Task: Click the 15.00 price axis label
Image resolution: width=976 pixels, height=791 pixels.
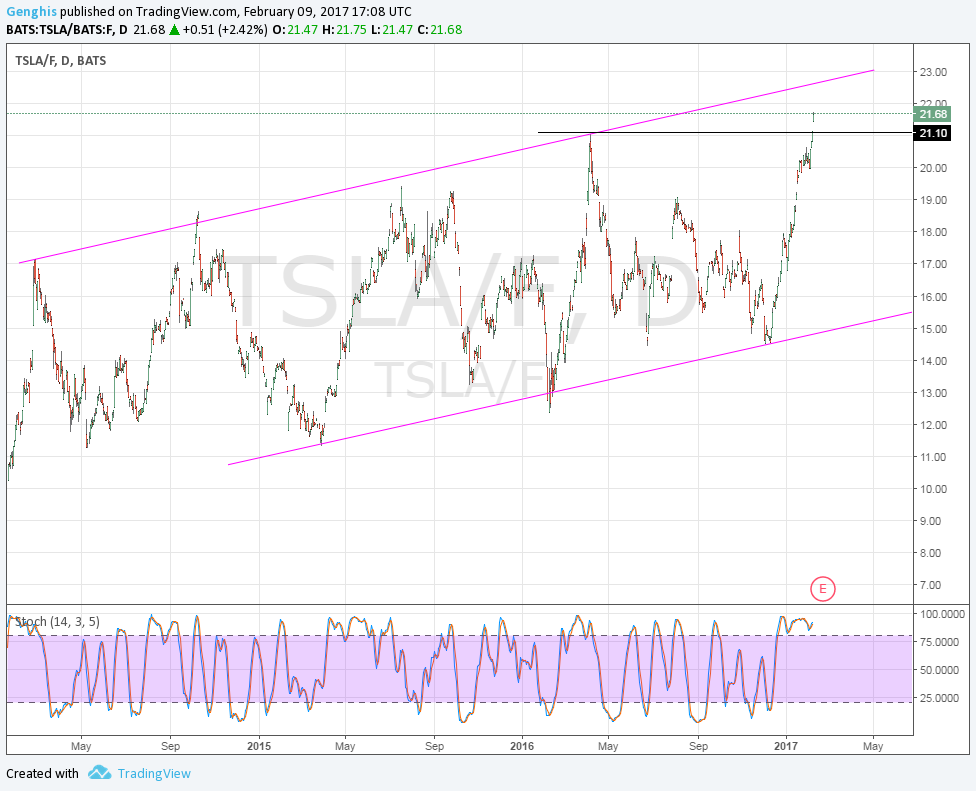Action: click(x=933, y=329)
